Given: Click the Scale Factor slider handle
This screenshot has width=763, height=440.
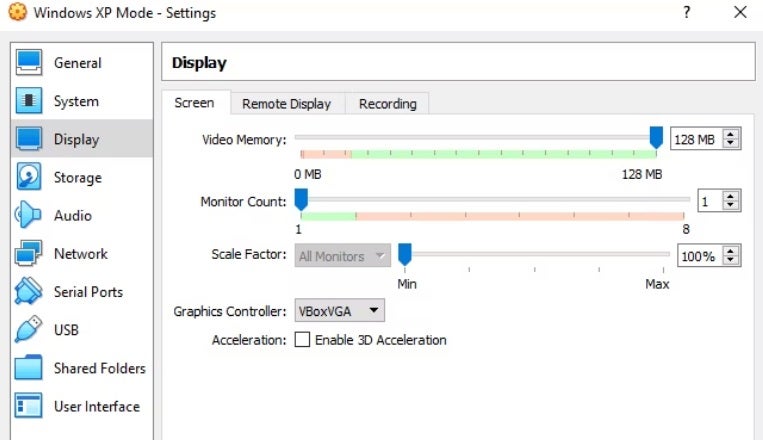Looking at the screenshot, I should point(405,254).
